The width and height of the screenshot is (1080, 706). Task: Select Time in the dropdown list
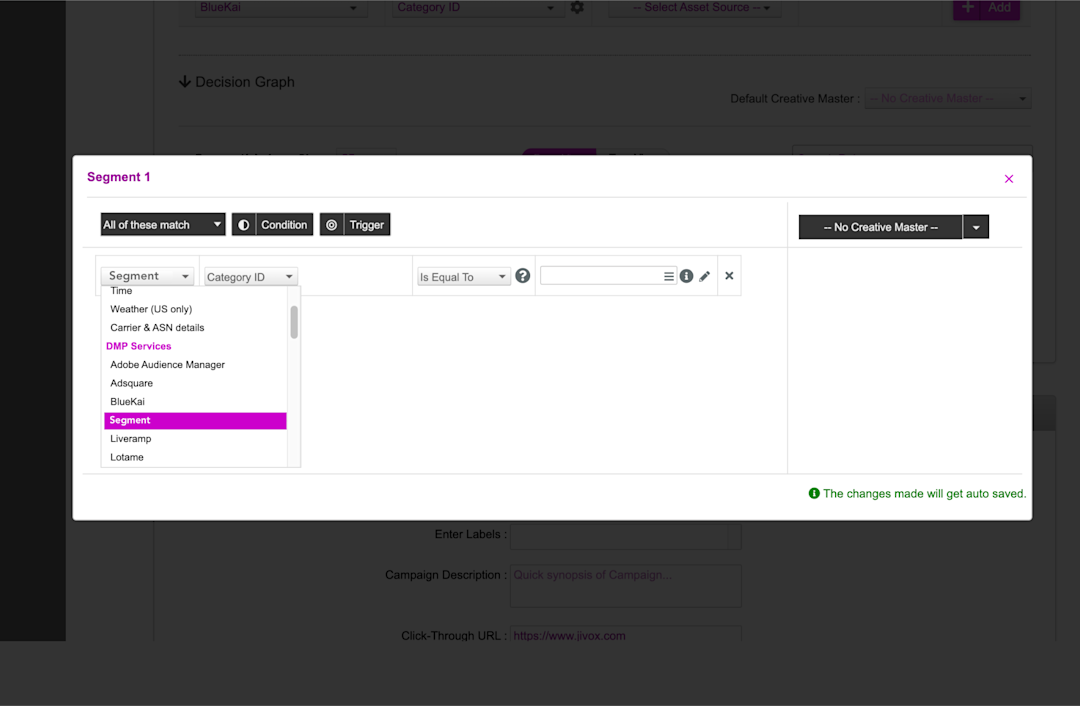(x=121, y=291)
